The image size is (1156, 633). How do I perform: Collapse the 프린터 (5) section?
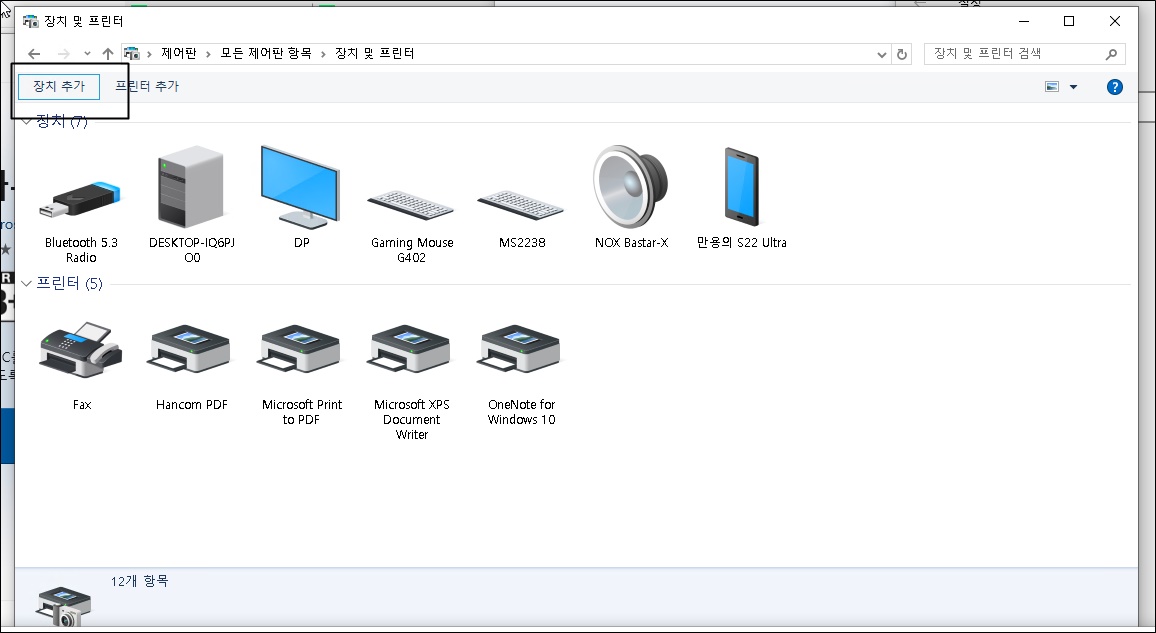click(x=25, y=284)
